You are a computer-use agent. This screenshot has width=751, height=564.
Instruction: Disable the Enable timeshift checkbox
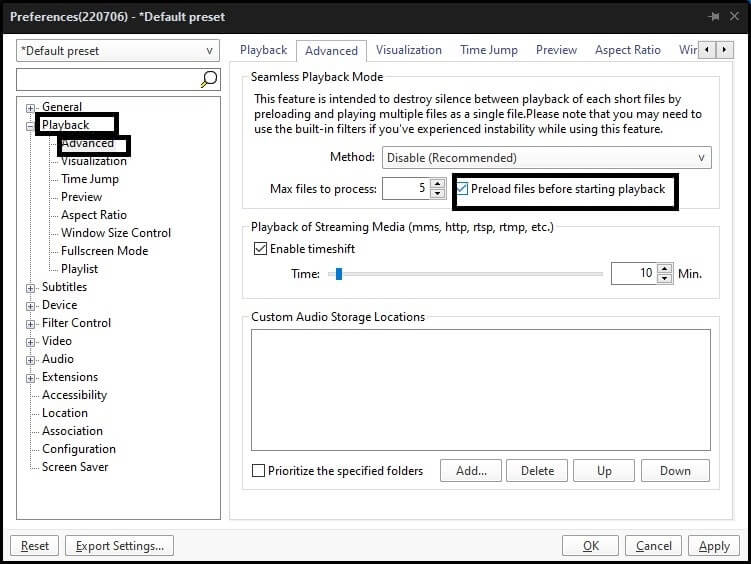tap(260, 248)
